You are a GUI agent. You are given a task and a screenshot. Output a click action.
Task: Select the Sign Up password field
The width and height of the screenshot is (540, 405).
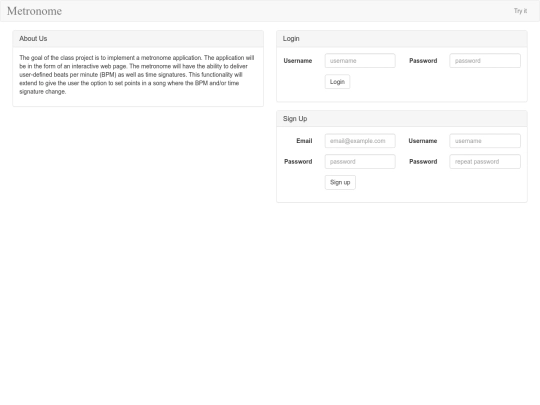360,162
